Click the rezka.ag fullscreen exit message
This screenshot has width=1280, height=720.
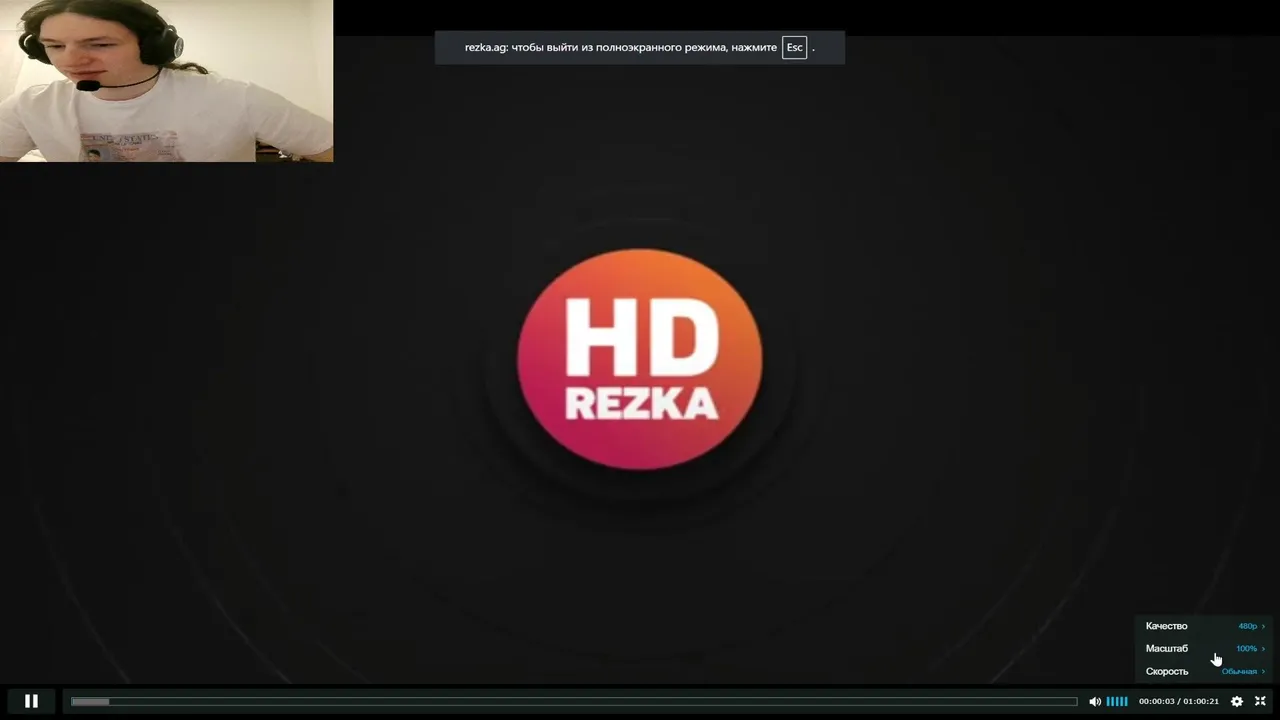[640, 48]
